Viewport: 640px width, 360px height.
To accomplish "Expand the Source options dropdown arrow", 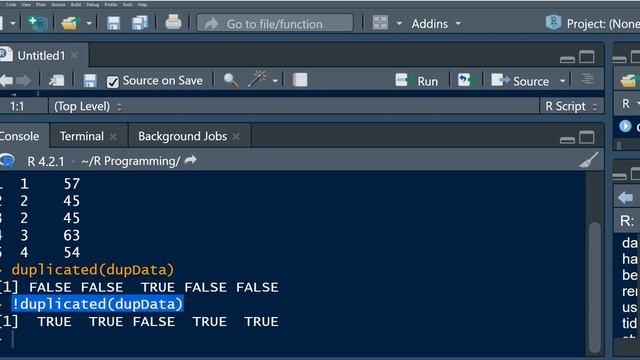I will (562, 81).
